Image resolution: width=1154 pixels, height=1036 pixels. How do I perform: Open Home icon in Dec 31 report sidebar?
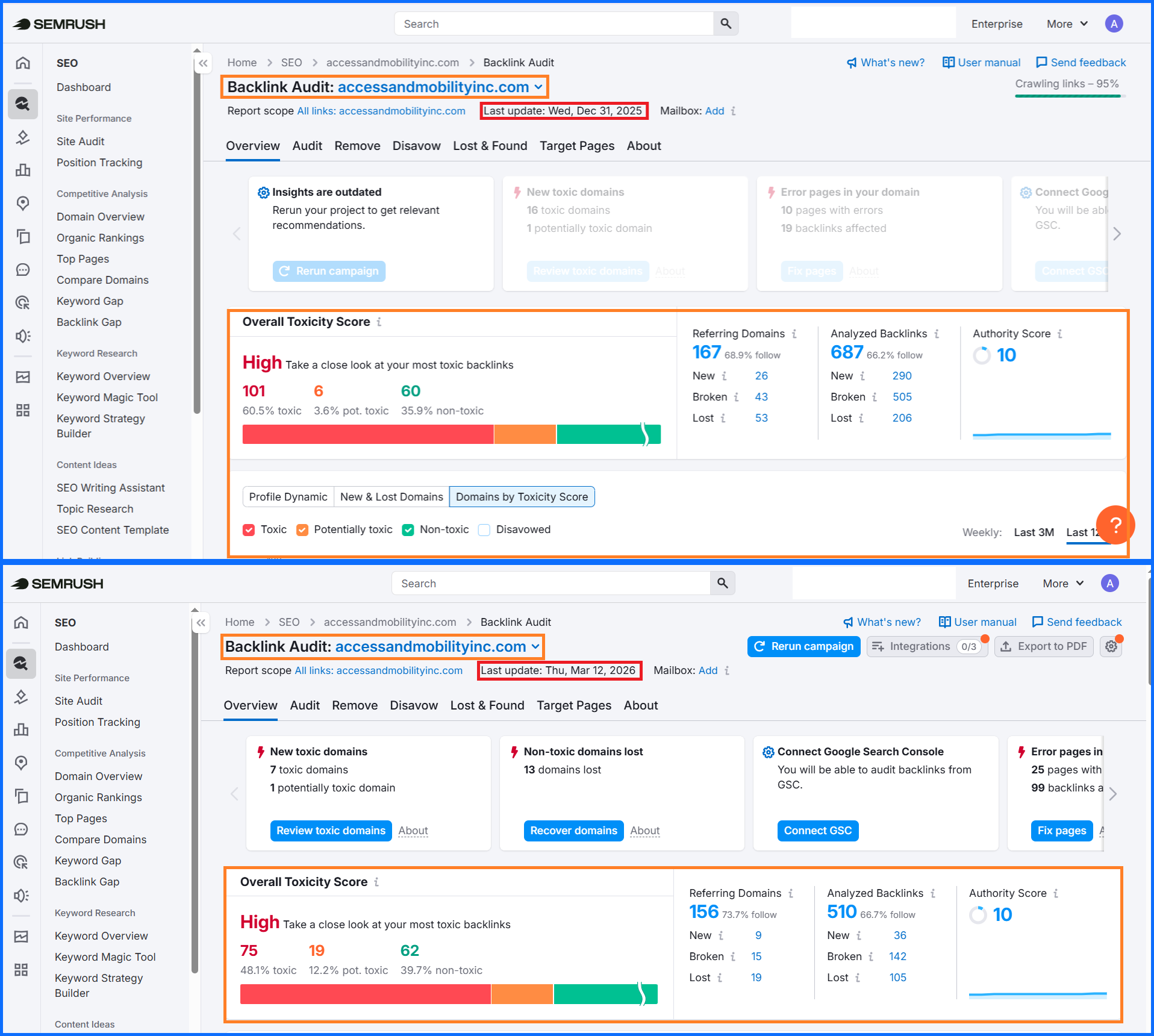pos(23,63)
